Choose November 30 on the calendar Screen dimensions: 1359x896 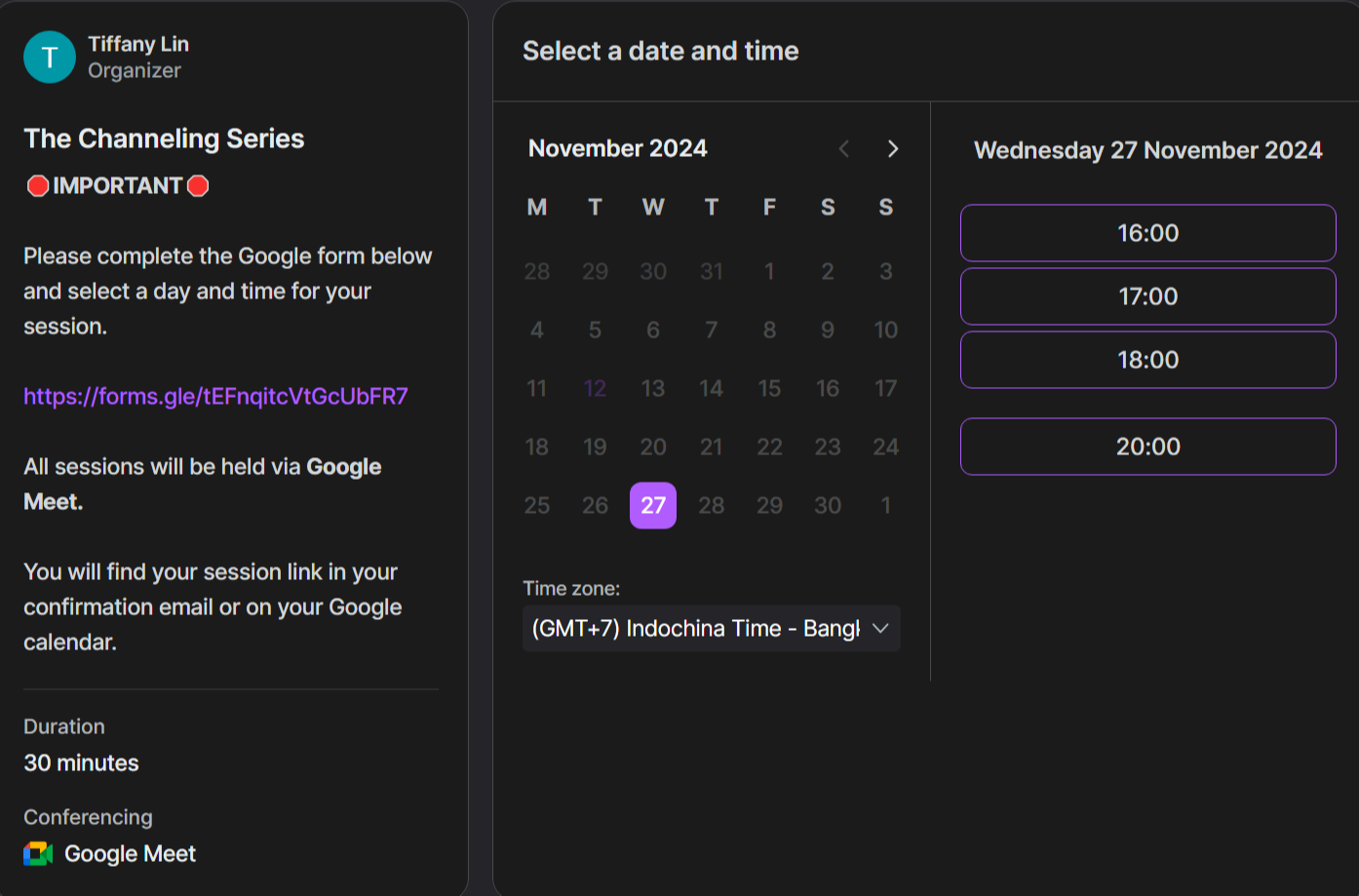coord(828,505)
